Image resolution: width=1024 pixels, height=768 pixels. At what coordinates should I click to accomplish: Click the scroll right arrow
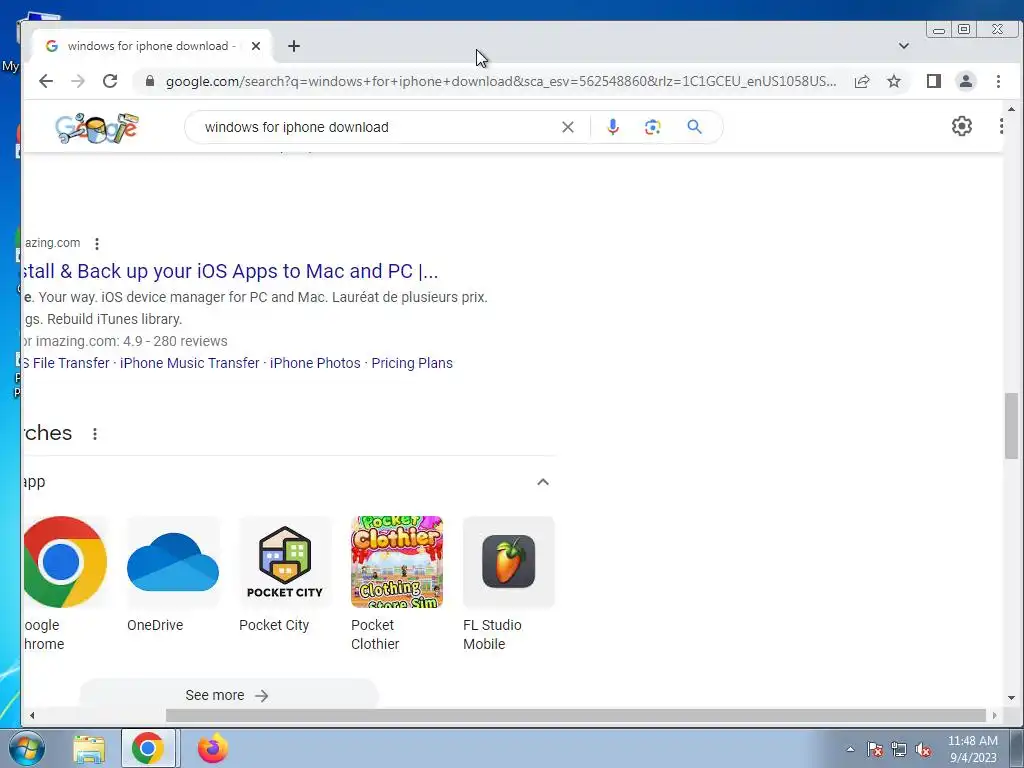tap(994, 715)
